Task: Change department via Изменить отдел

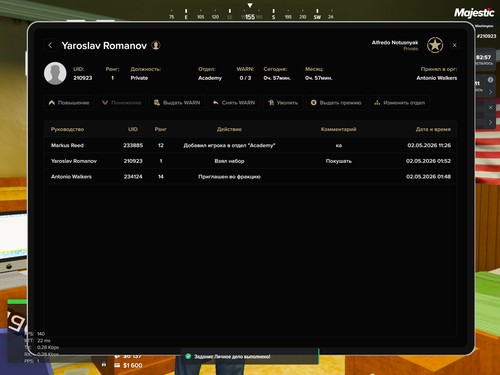Action: point(399,103)
